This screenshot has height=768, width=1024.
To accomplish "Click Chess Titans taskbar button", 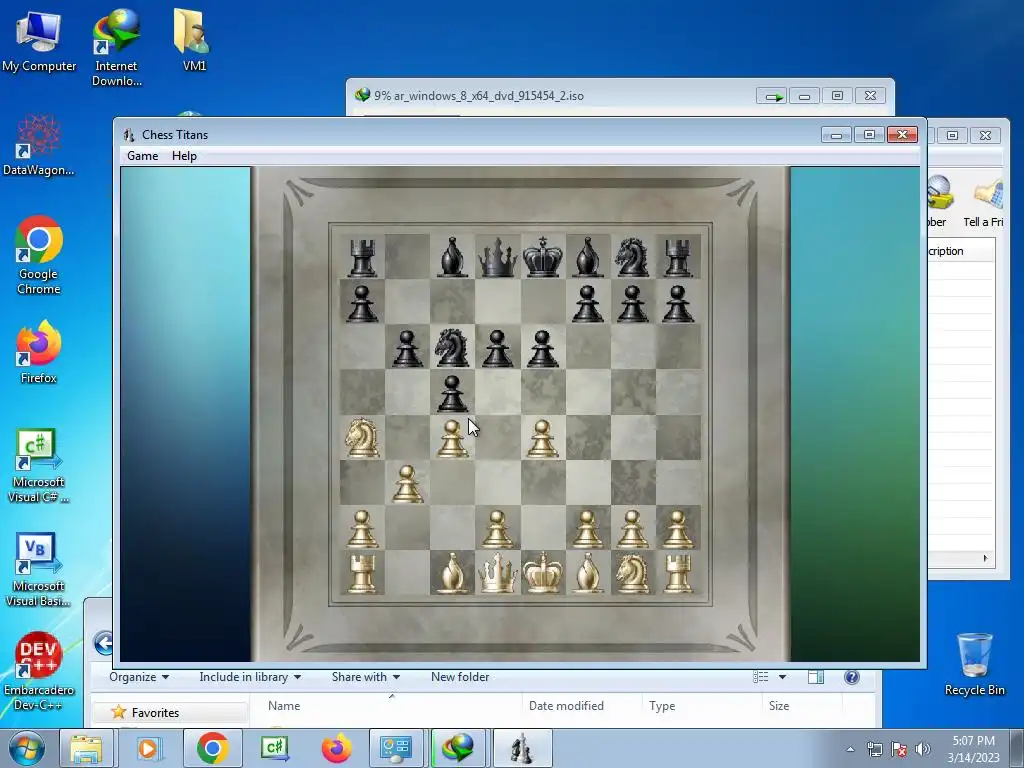I will coord(522,748).
